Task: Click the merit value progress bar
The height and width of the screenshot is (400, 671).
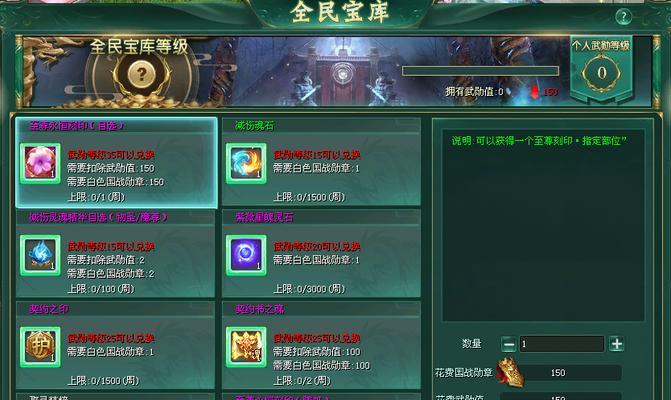Action: click(x=480, y=71)
